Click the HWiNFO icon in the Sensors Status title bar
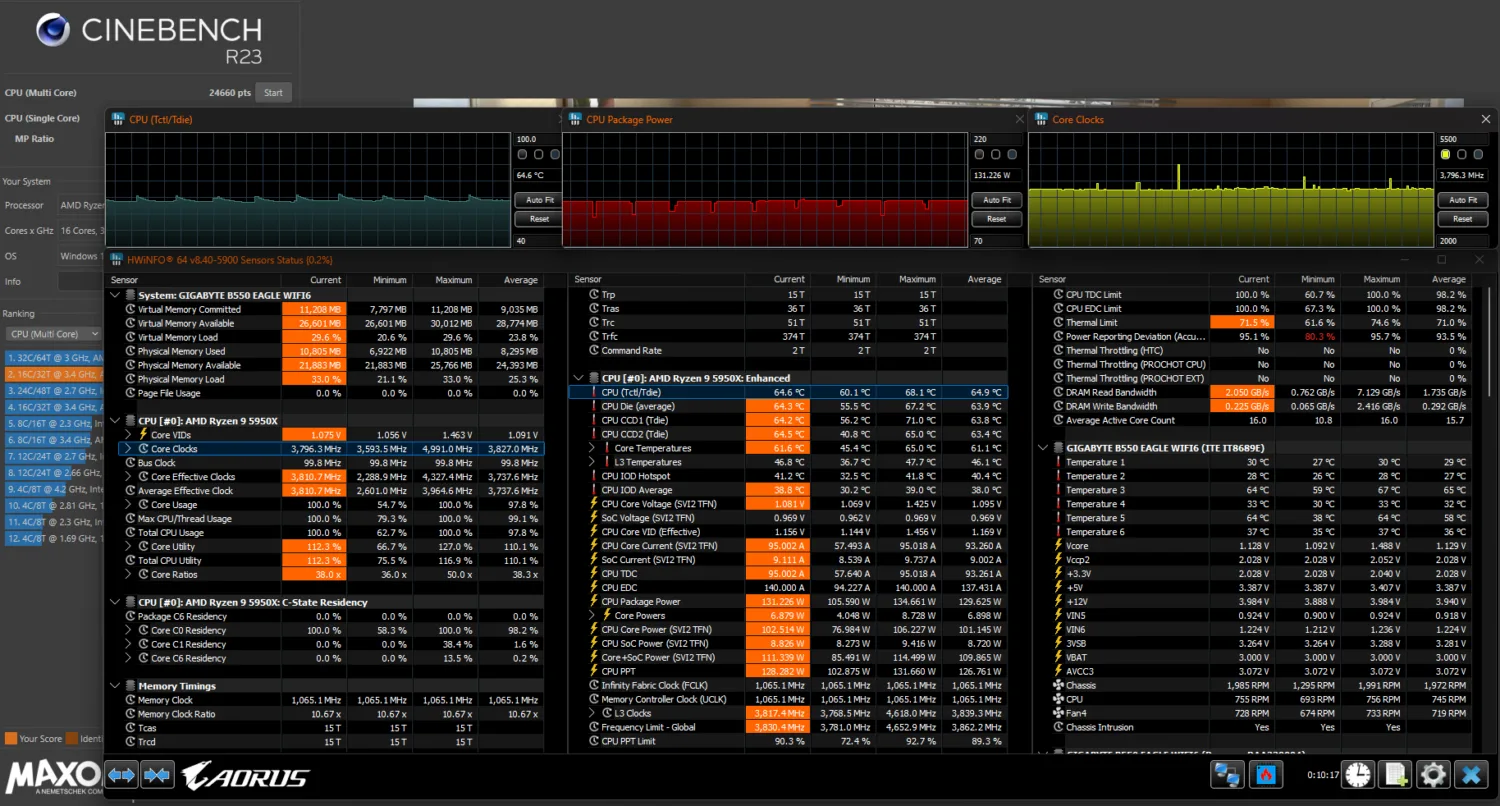This screenshot has height=806, width=1500. click(x=117, y=260)
